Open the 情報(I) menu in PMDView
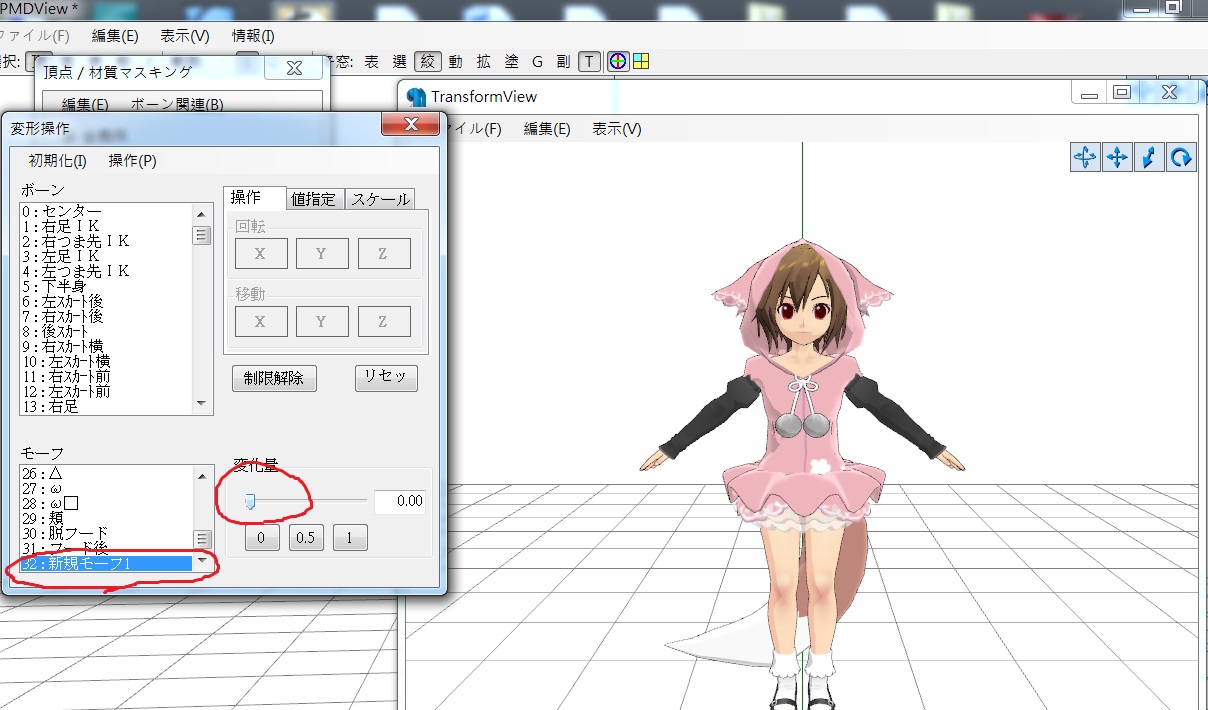 253,35
